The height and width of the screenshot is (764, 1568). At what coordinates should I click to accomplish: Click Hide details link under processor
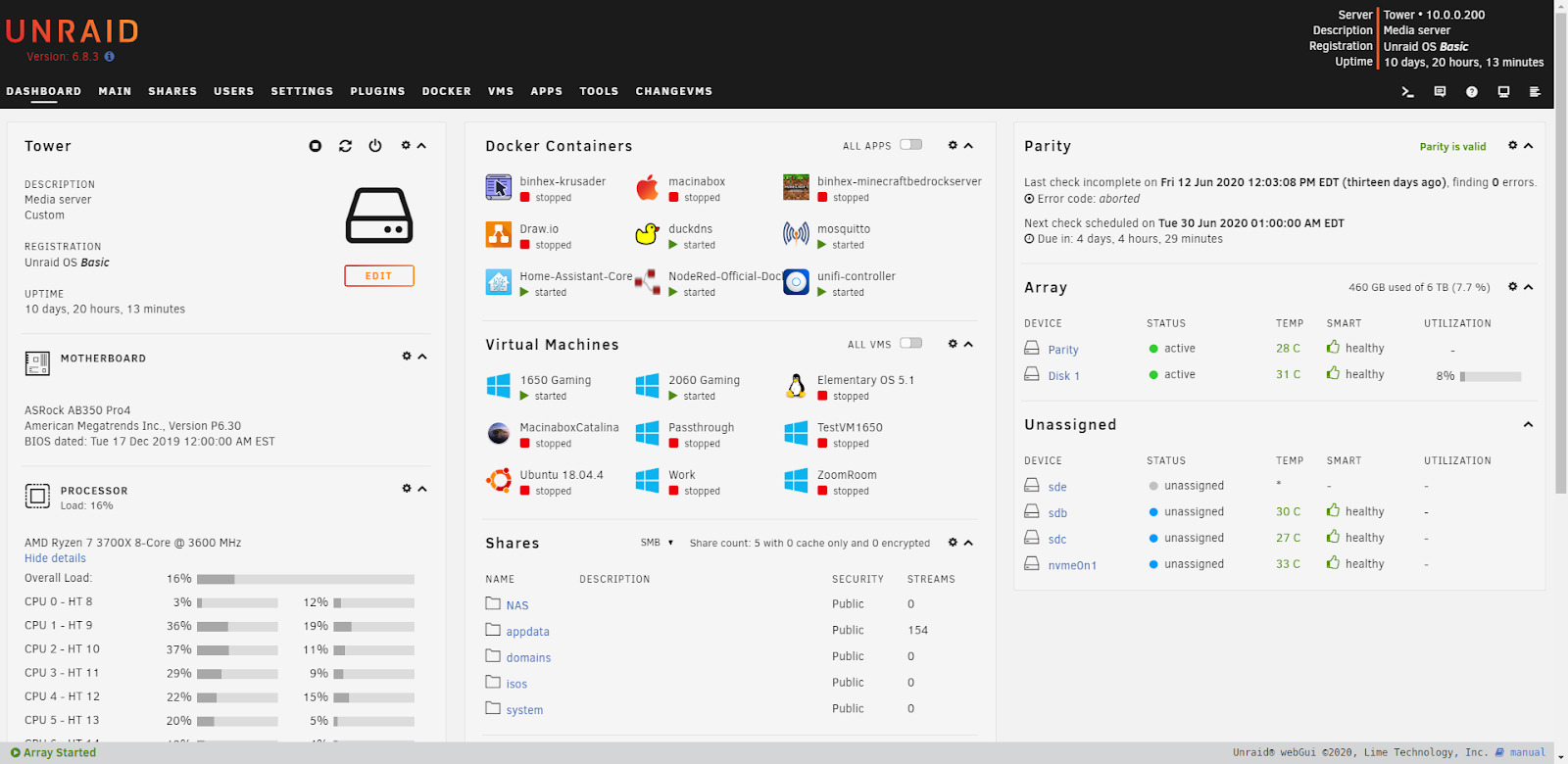[x=55, y=558]
